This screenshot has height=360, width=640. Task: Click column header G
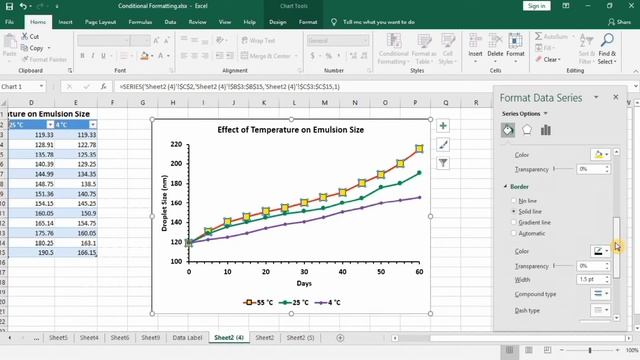pyautogui.click(x=142, y=102)
